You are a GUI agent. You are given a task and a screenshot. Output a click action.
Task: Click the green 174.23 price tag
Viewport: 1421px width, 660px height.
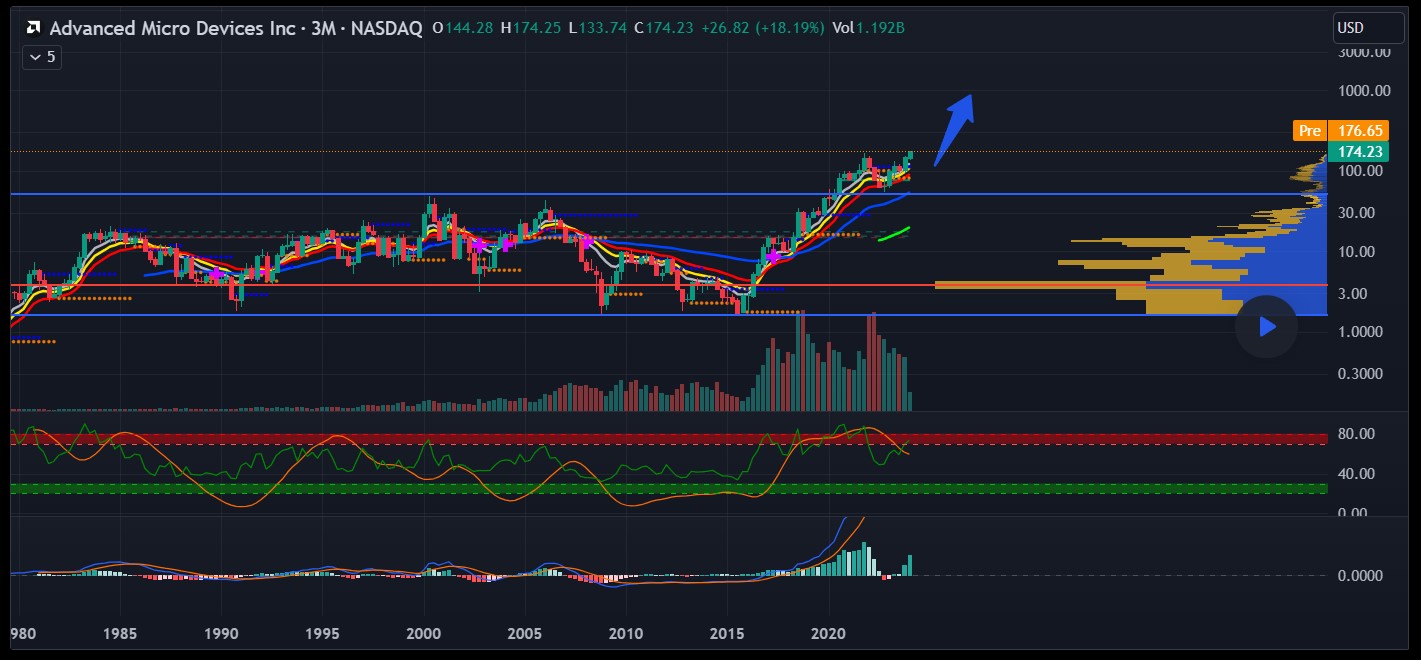1357,152
